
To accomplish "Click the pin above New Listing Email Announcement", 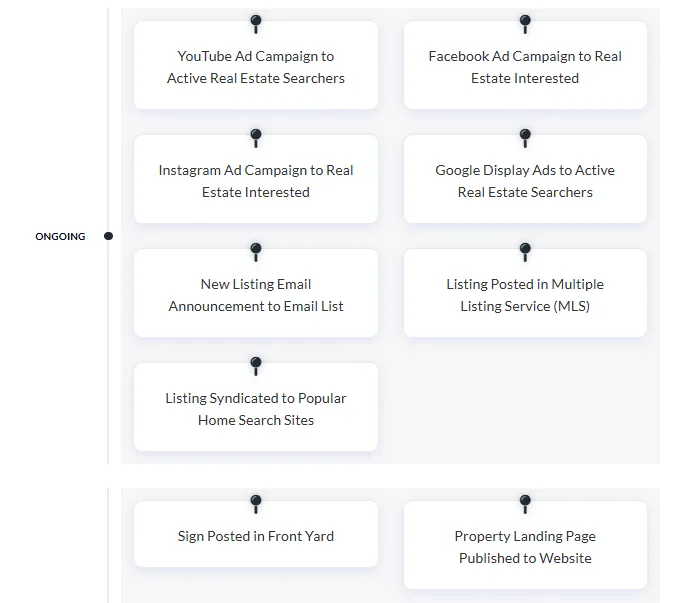I will (256, 252).
